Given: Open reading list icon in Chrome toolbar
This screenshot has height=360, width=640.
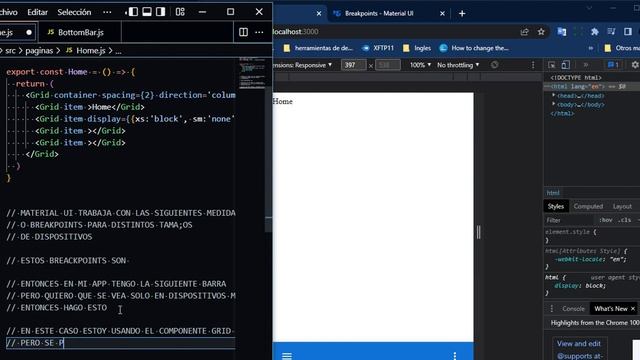Looking at the screenshot, I should pyautogui.click(x=611, y=32).
